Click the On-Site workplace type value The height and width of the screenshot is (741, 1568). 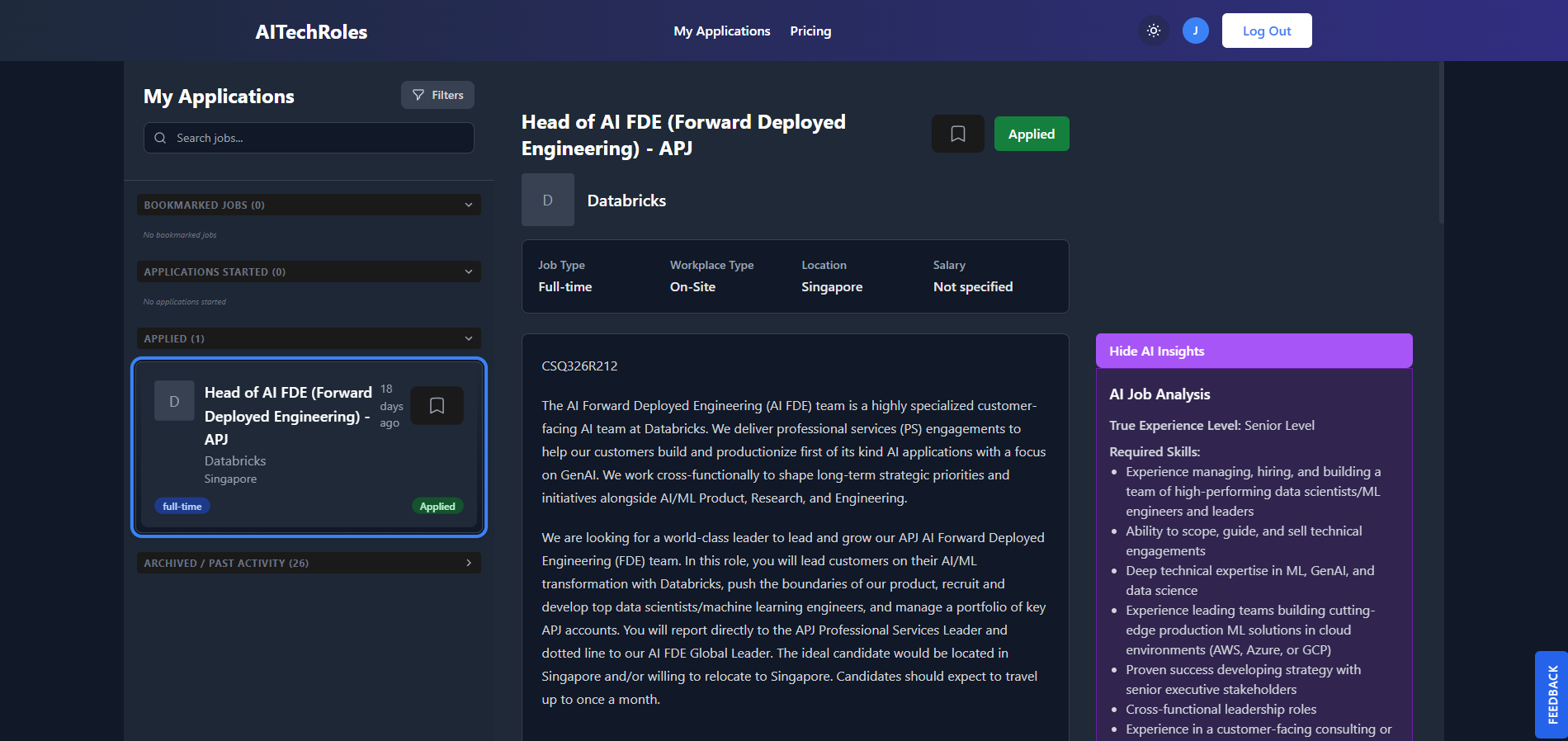pos(692,286)
